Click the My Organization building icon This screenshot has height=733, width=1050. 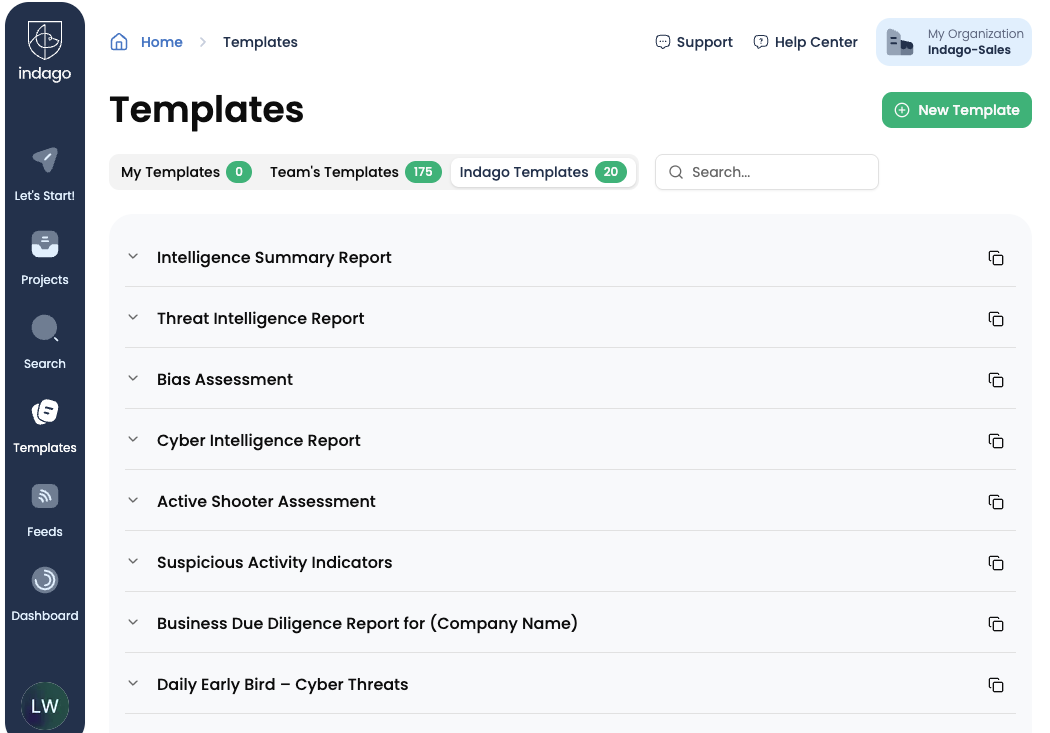tap(899, 42)
